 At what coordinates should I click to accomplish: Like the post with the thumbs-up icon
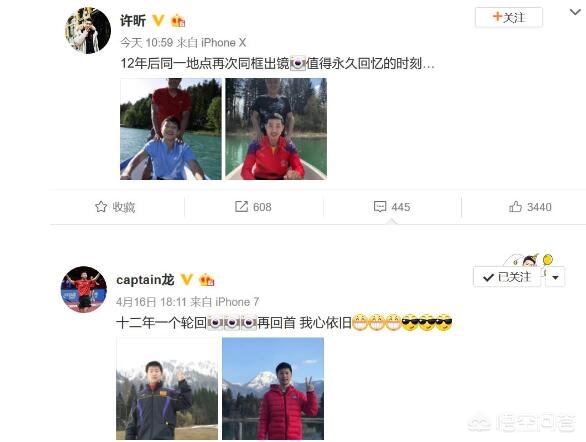515,206
